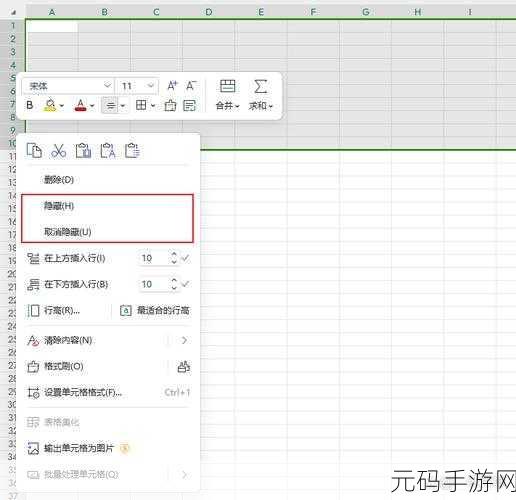This screenshot has width=516, height=500.
Task: Select column G header
Action: click(366, 12)
